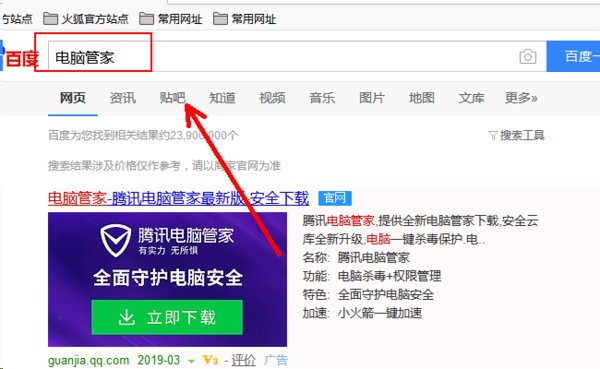Click the camera image search icon

click(528, 57)
